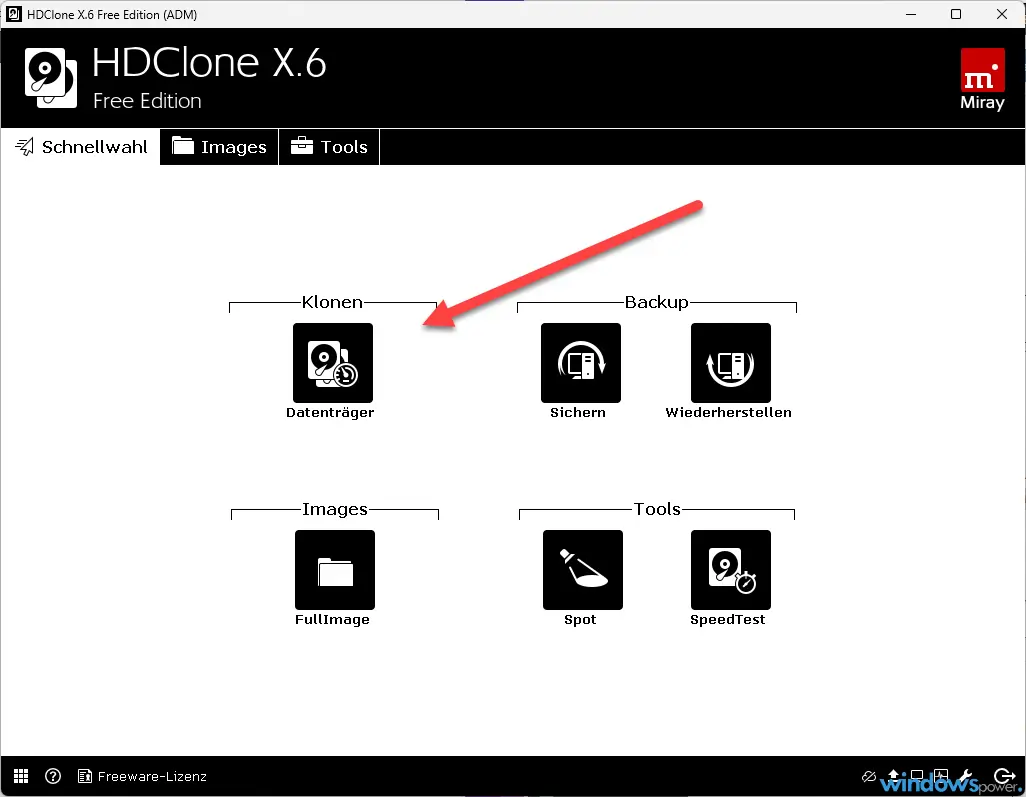Click the exit/logout icon
The image size is (1026, 797).
[x=1004, y=776]
